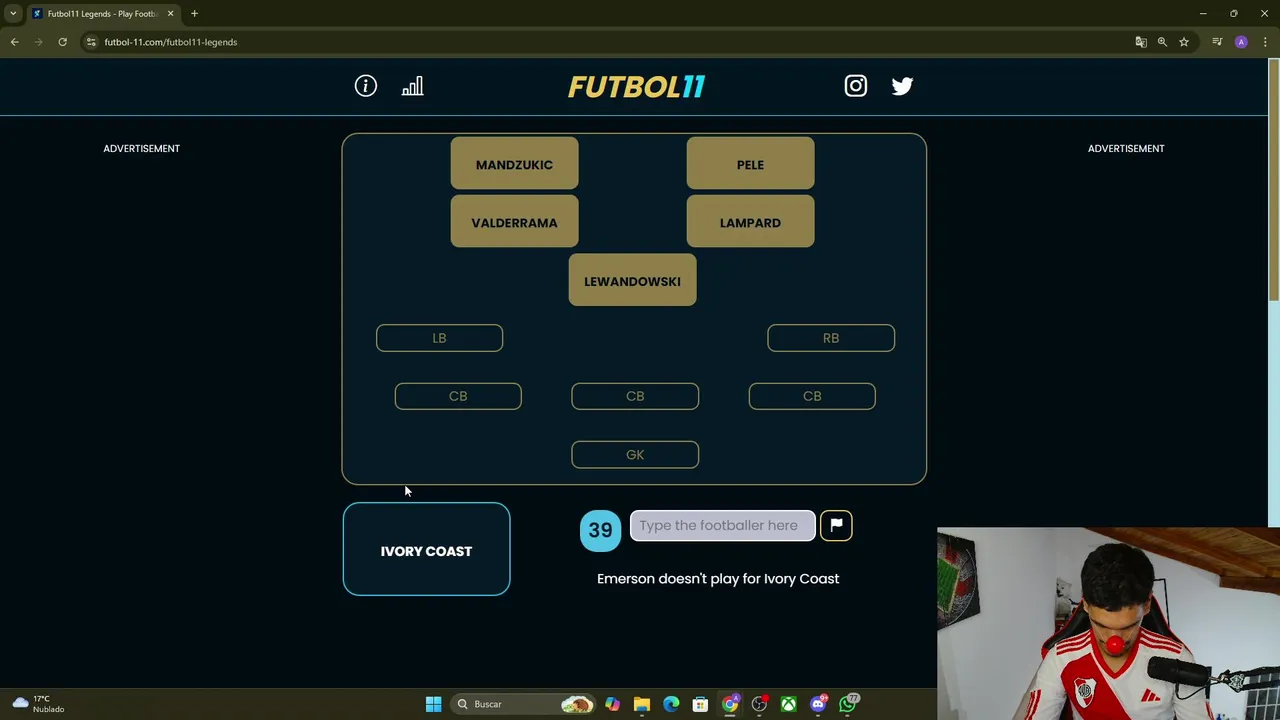Reload the page with refresh icon

62,42
